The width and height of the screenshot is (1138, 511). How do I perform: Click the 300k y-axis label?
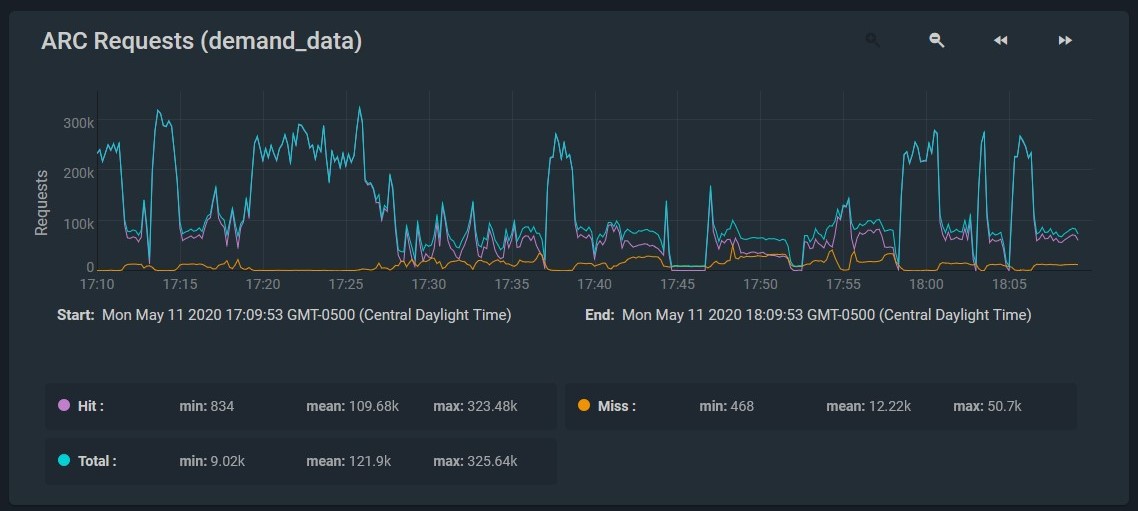(x=78, y=123)
